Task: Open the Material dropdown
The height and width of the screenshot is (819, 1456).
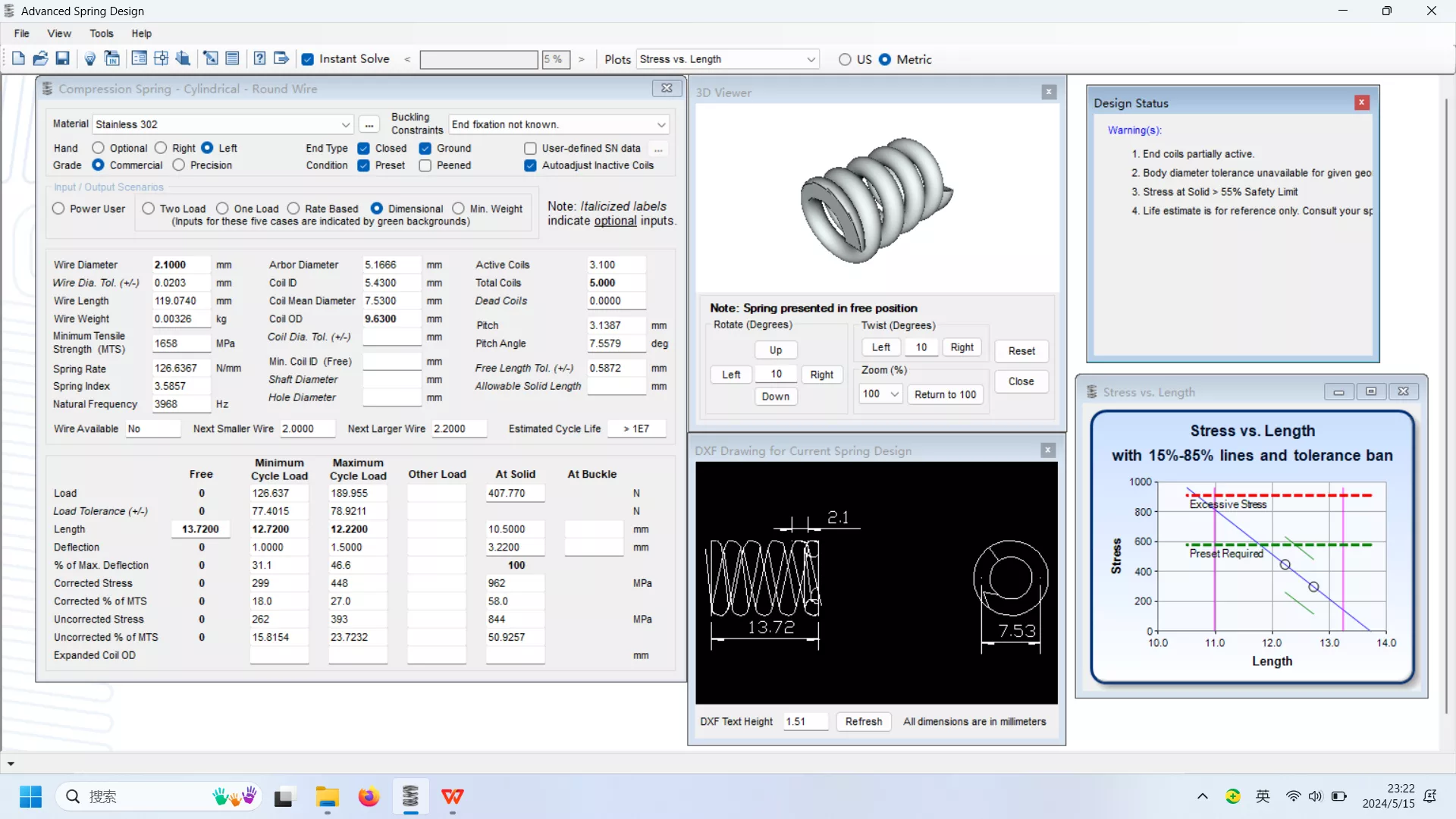Action: pos(345,124)
